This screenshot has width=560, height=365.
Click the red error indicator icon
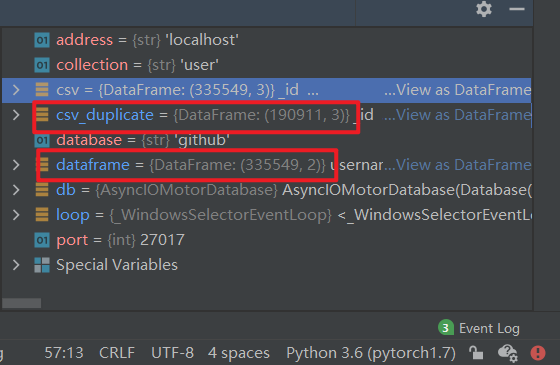538,353
